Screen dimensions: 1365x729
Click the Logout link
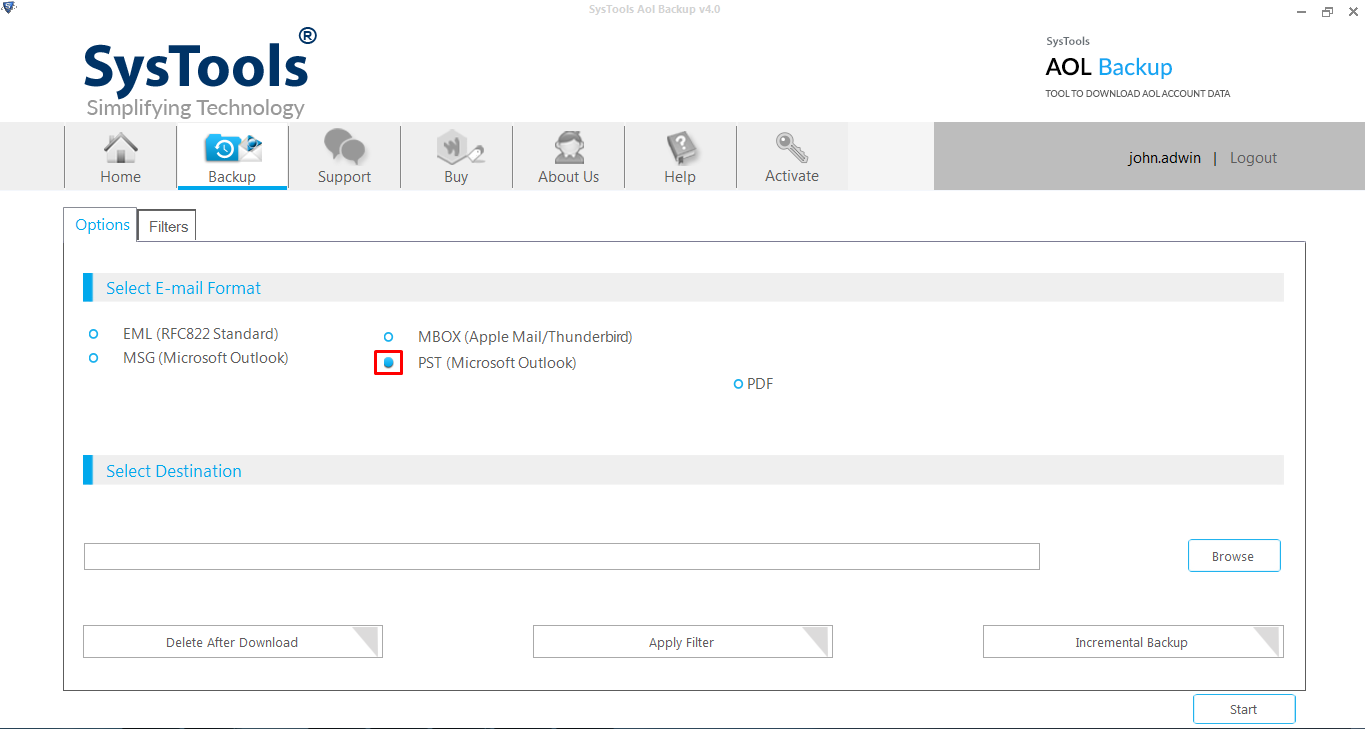point(1253,158)
